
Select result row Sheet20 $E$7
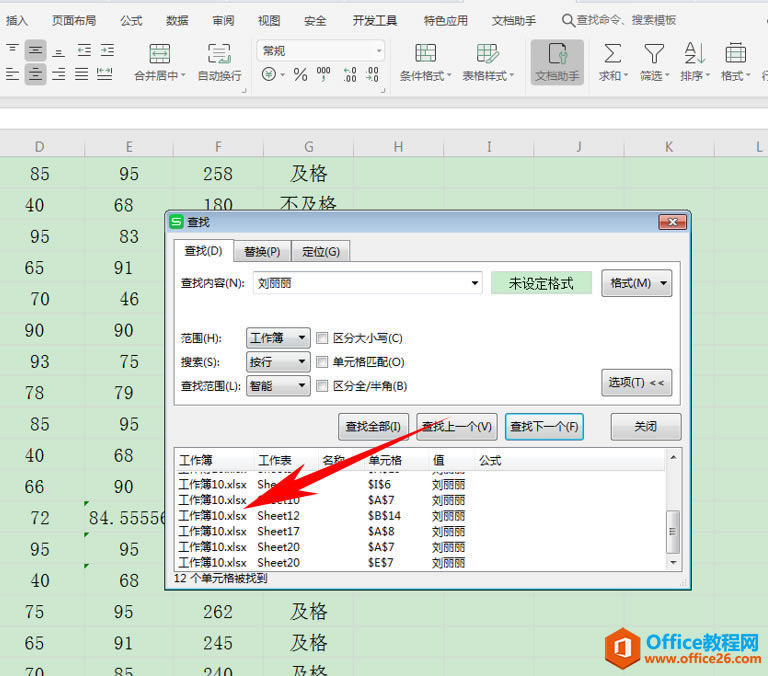[x=420, y=563]
